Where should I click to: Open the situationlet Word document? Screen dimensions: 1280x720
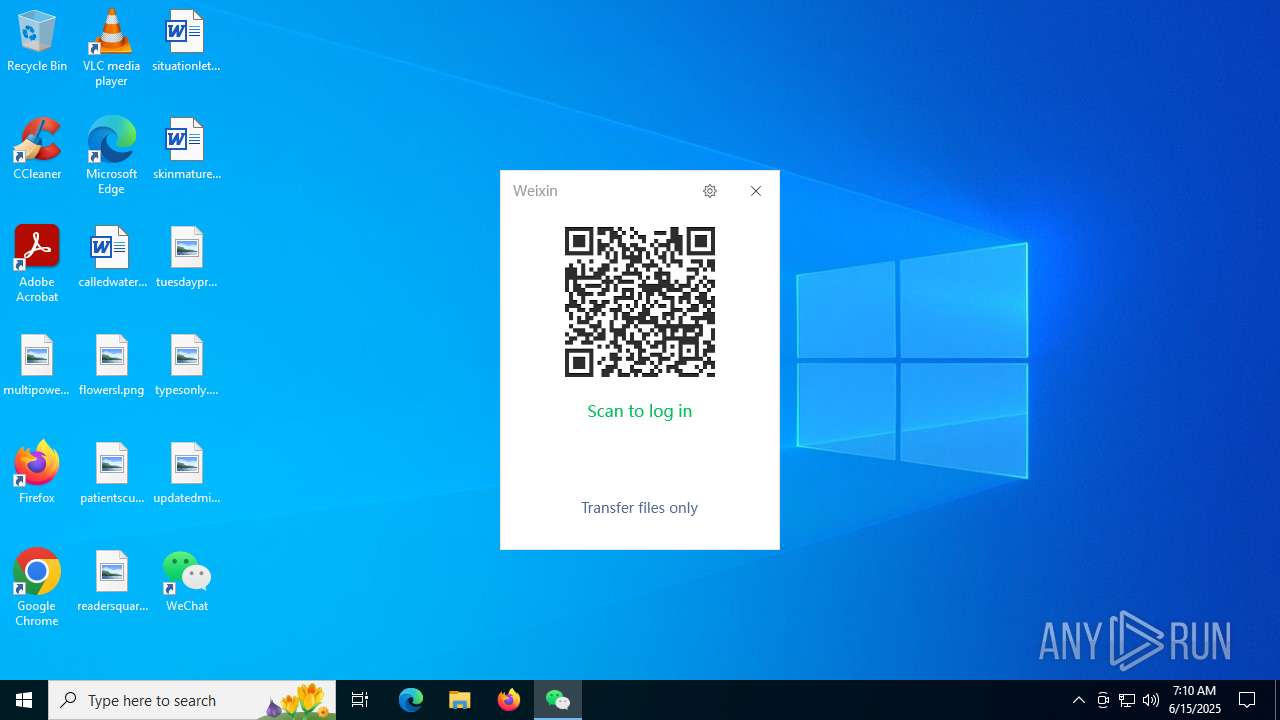186,41
